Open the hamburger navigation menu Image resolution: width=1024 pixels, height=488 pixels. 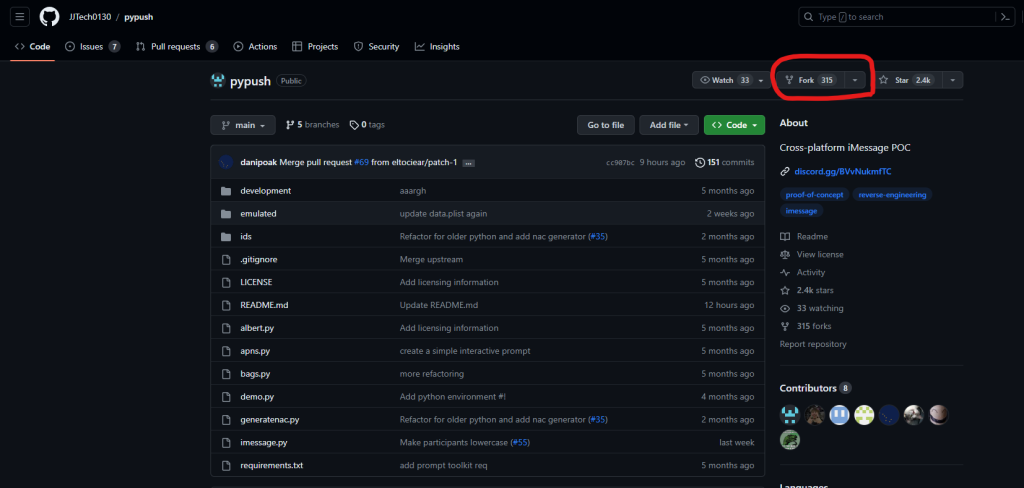point(20,17)
